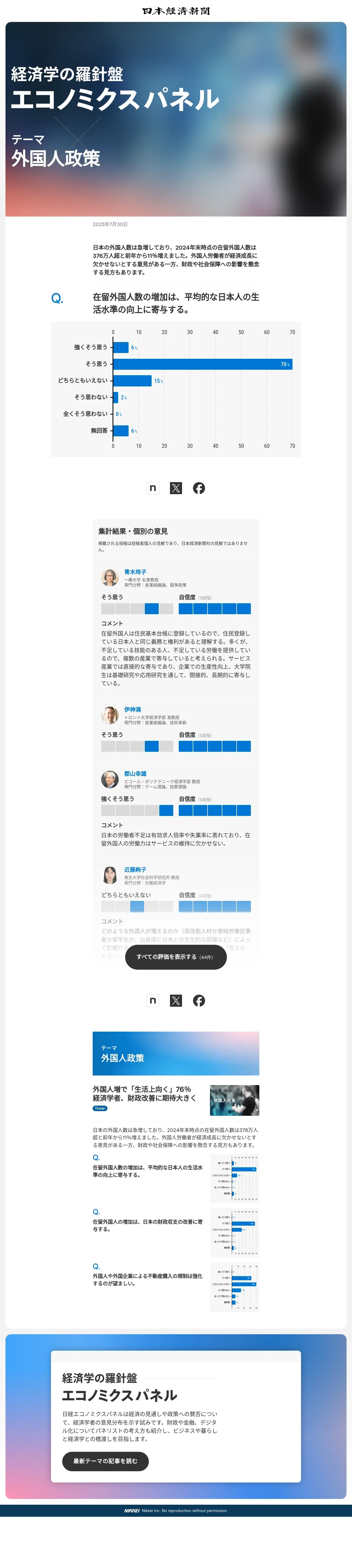Image resolution: width=352 pixels, height=1568 pixels.
Task: Share on Facebook icon below the chart
Action: pos(199,488)
